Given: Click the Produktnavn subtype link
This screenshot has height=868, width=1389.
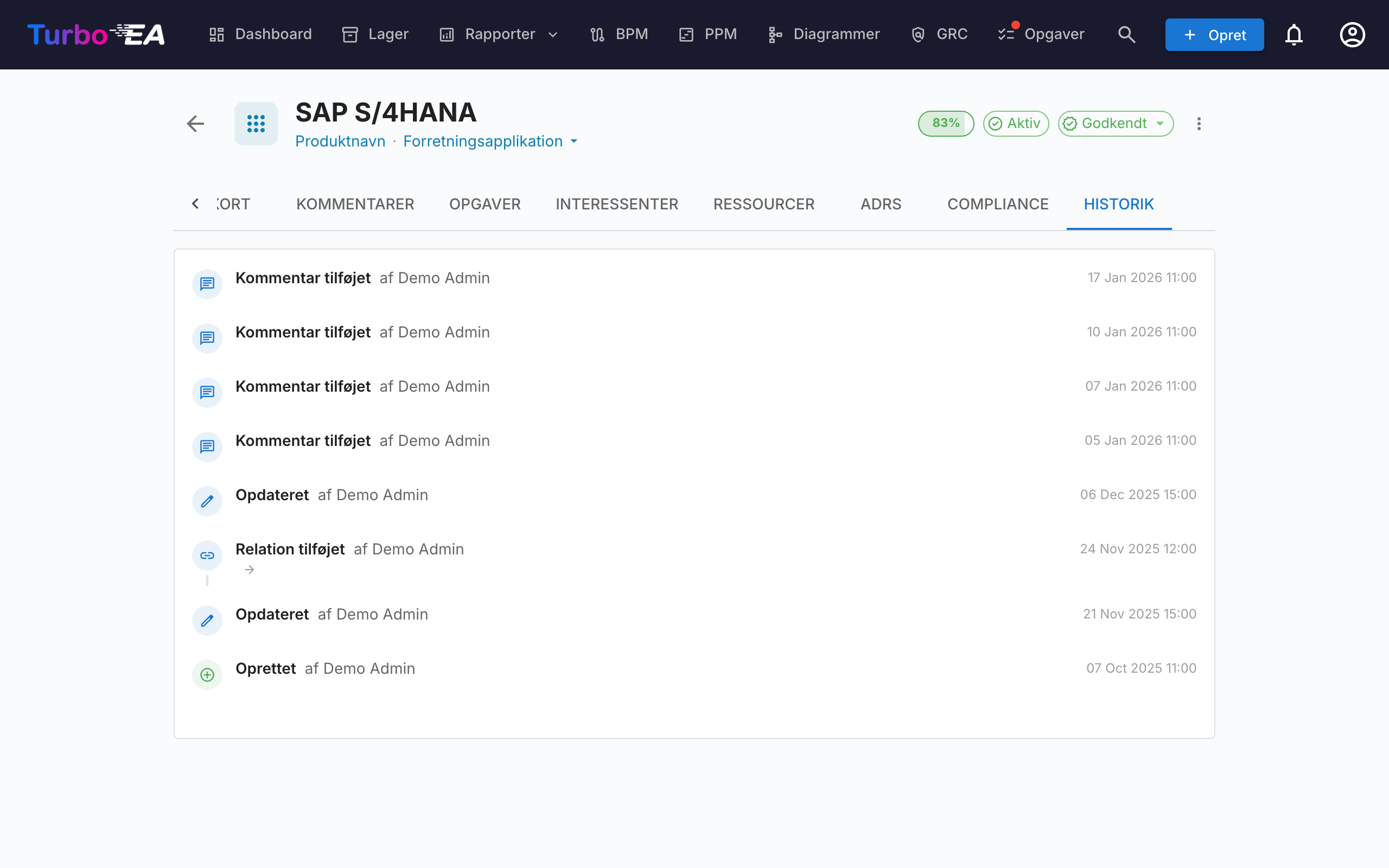Looking at the screenshot, I should tap(340, 141).
